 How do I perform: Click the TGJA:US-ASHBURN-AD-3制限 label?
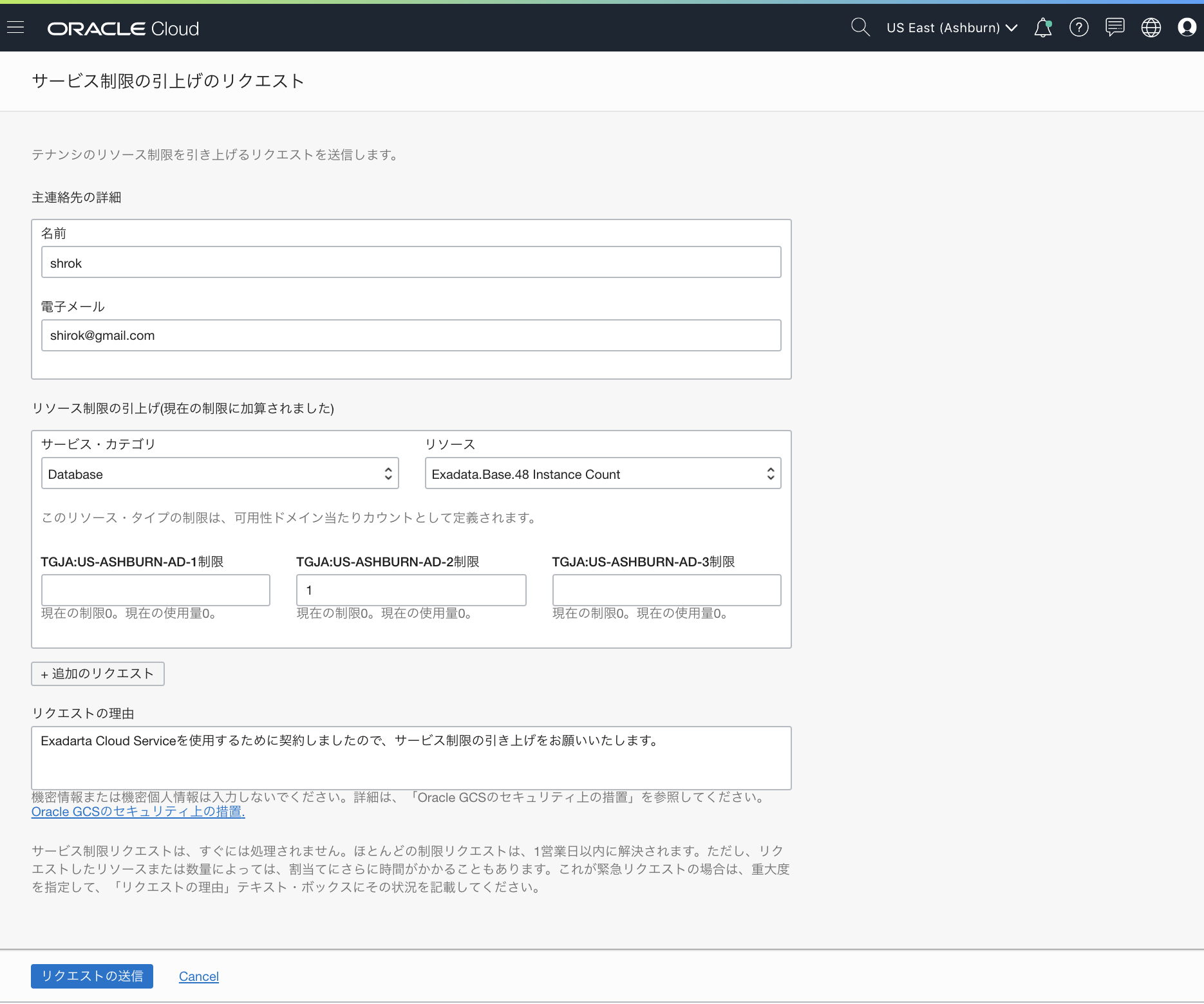(x=643, y=562)
